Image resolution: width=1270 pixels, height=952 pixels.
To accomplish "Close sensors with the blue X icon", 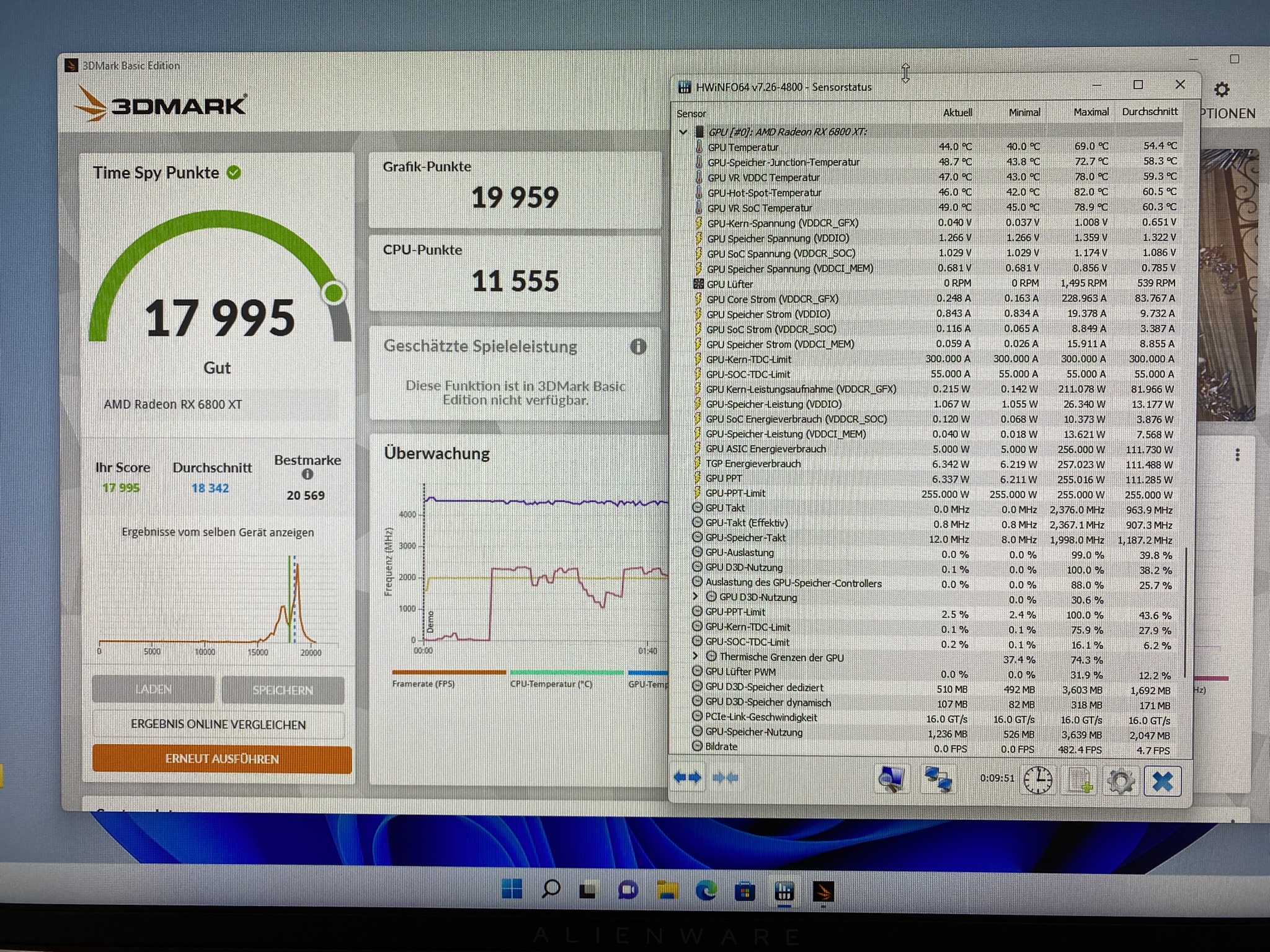I will point(1162,781).
